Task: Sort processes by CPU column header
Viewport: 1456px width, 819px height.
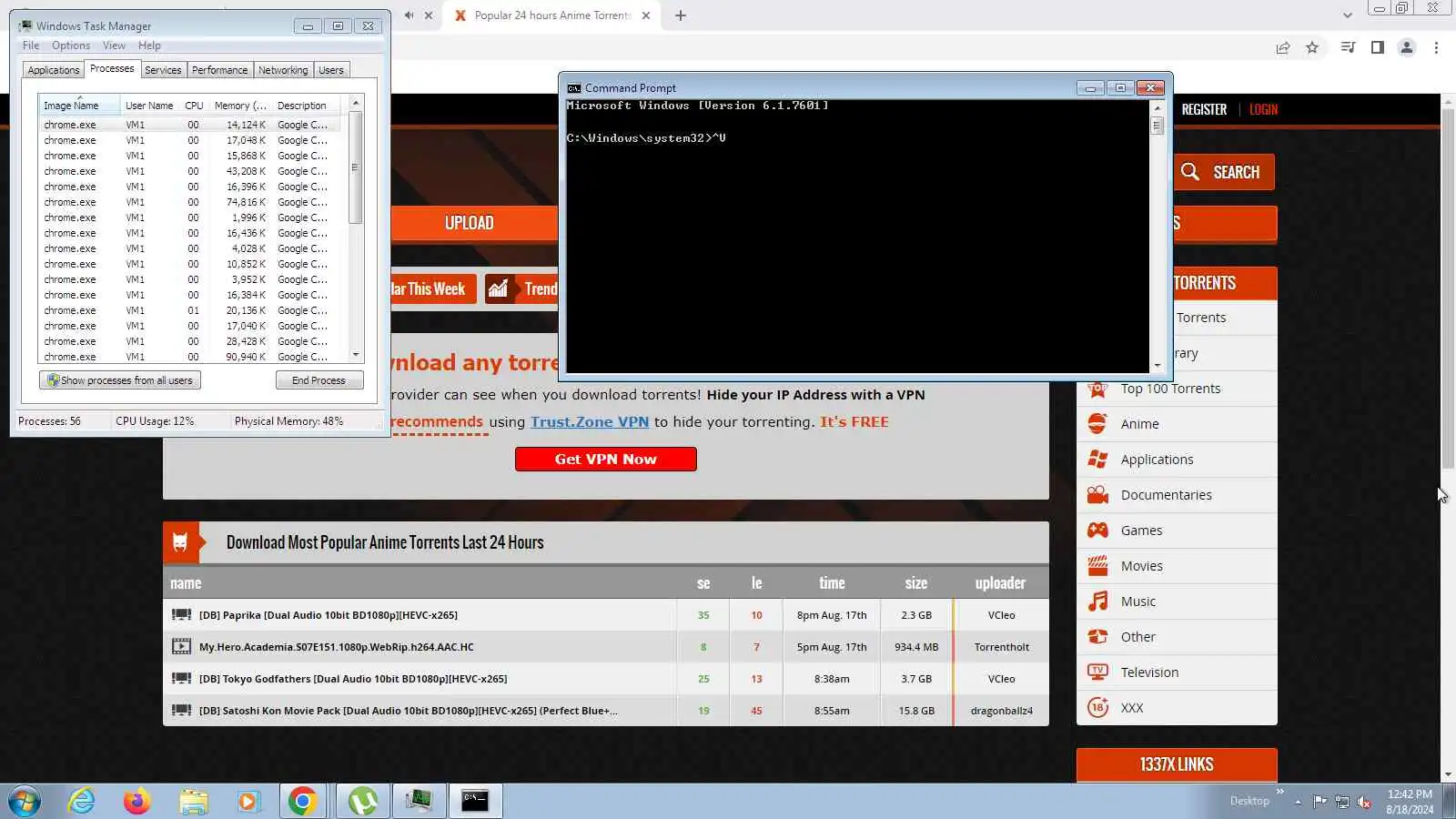Action: pos(194,106)
